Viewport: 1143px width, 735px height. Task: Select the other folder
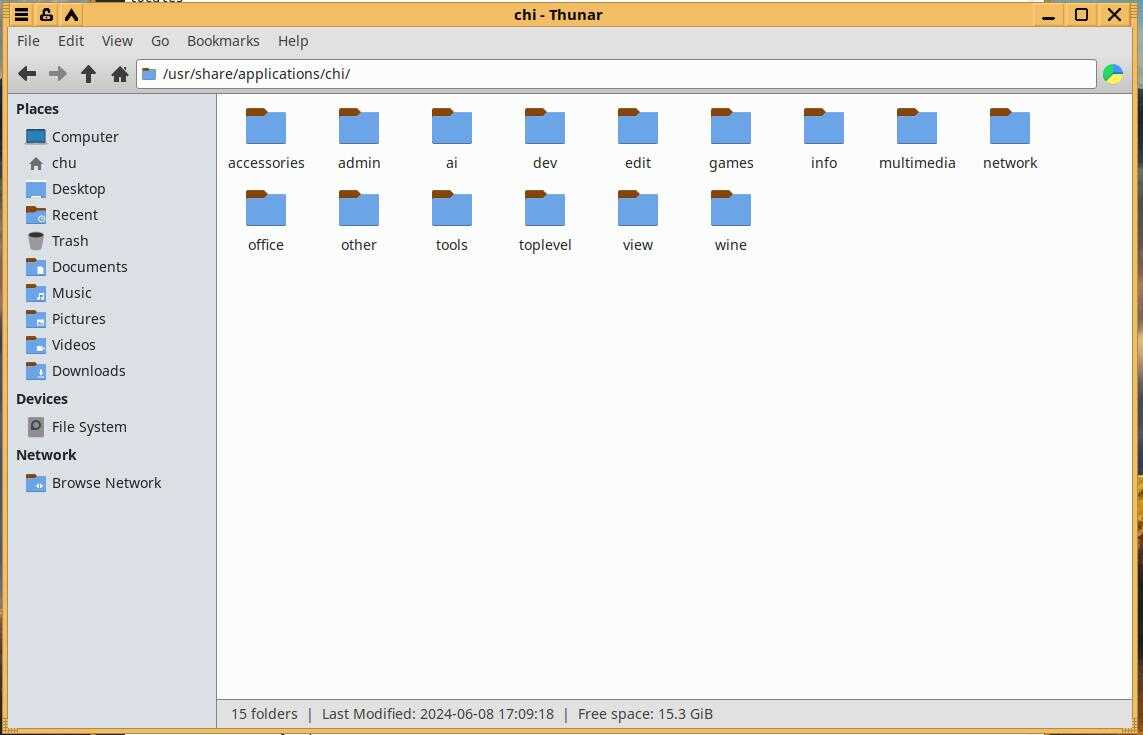click(x=359, y=208)
